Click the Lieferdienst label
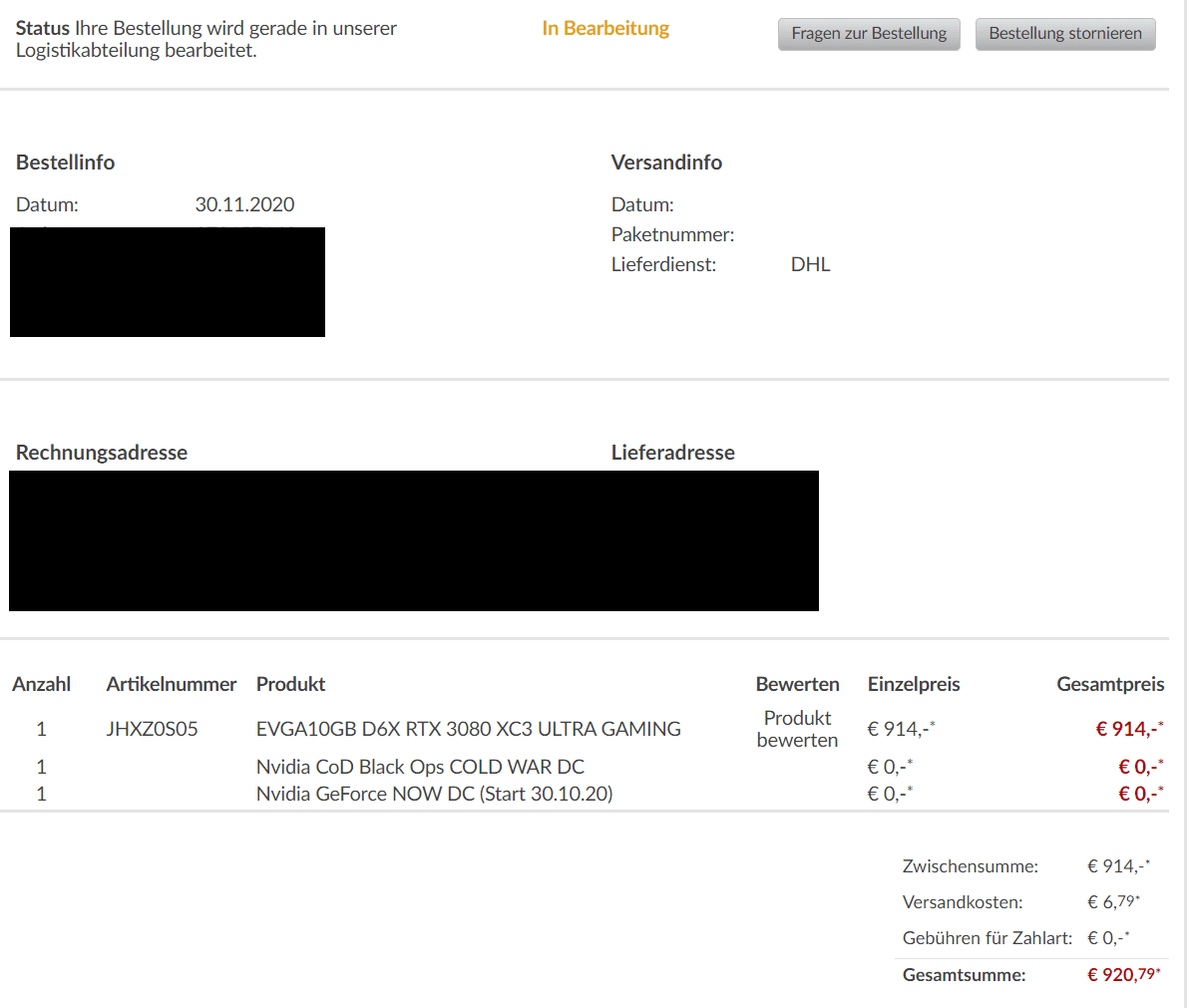1189x1008 pixels. (663, 264)
